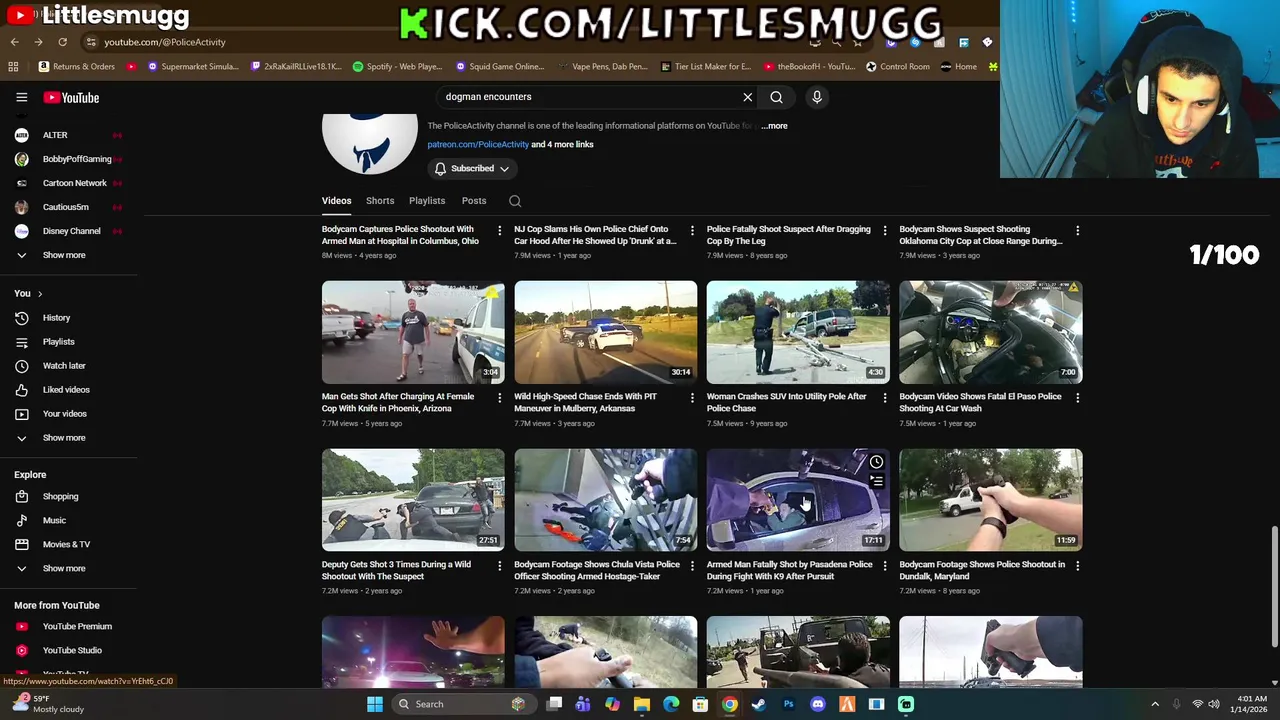
Task: Open the Subscribed notification dropdown
Action: pos(471,169)
